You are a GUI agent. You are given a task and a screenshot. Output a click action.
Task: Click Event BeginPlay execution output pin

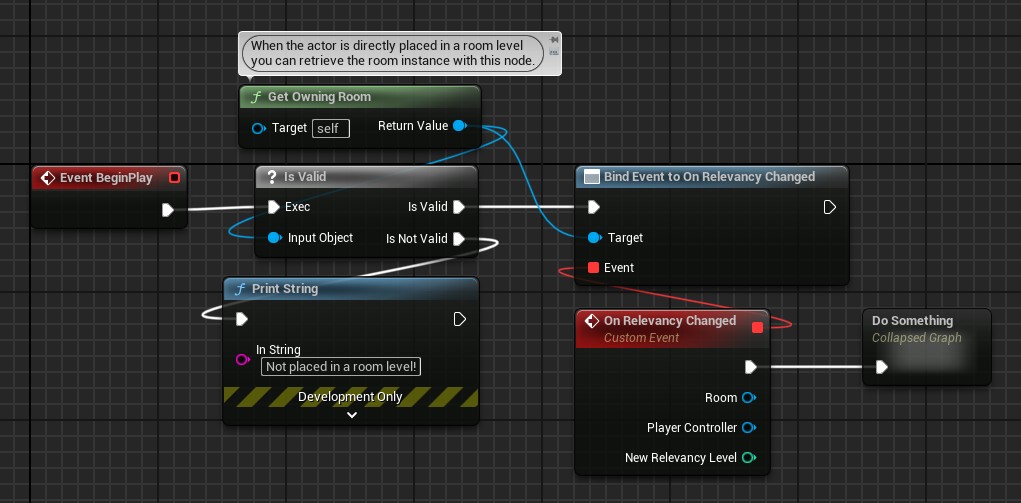click(167, 210)
